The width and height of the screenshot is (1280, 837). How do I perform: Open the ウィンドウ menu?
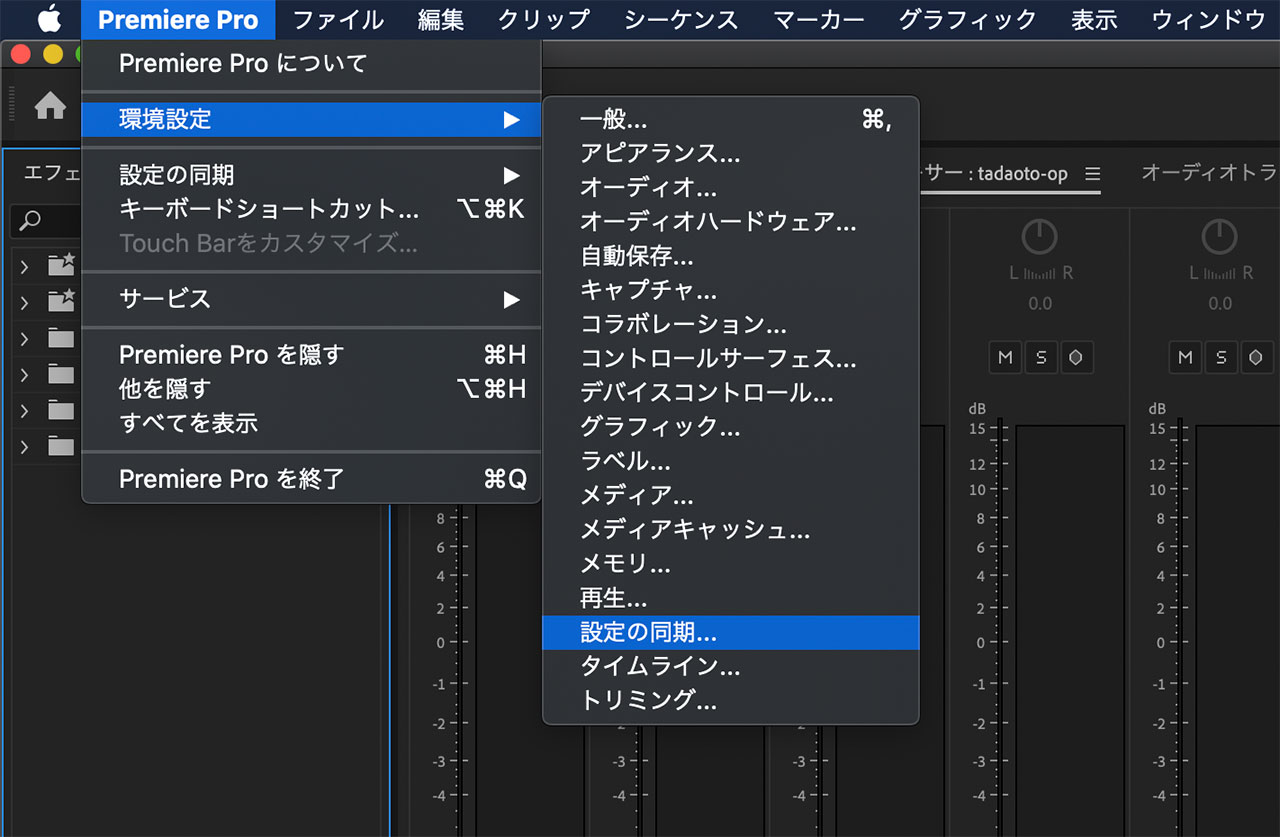1207,19
